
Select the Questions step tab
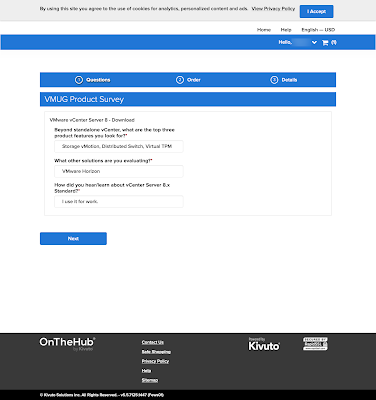[x=92, y=80]
